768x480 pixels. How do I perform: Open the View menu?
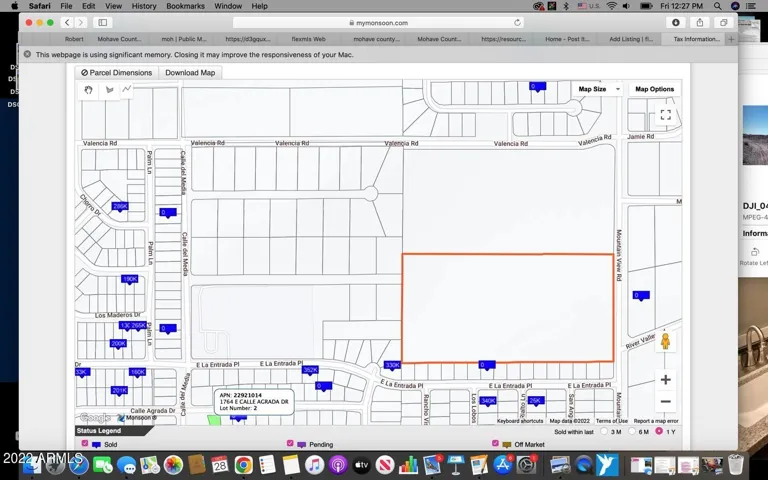[113, 6]
